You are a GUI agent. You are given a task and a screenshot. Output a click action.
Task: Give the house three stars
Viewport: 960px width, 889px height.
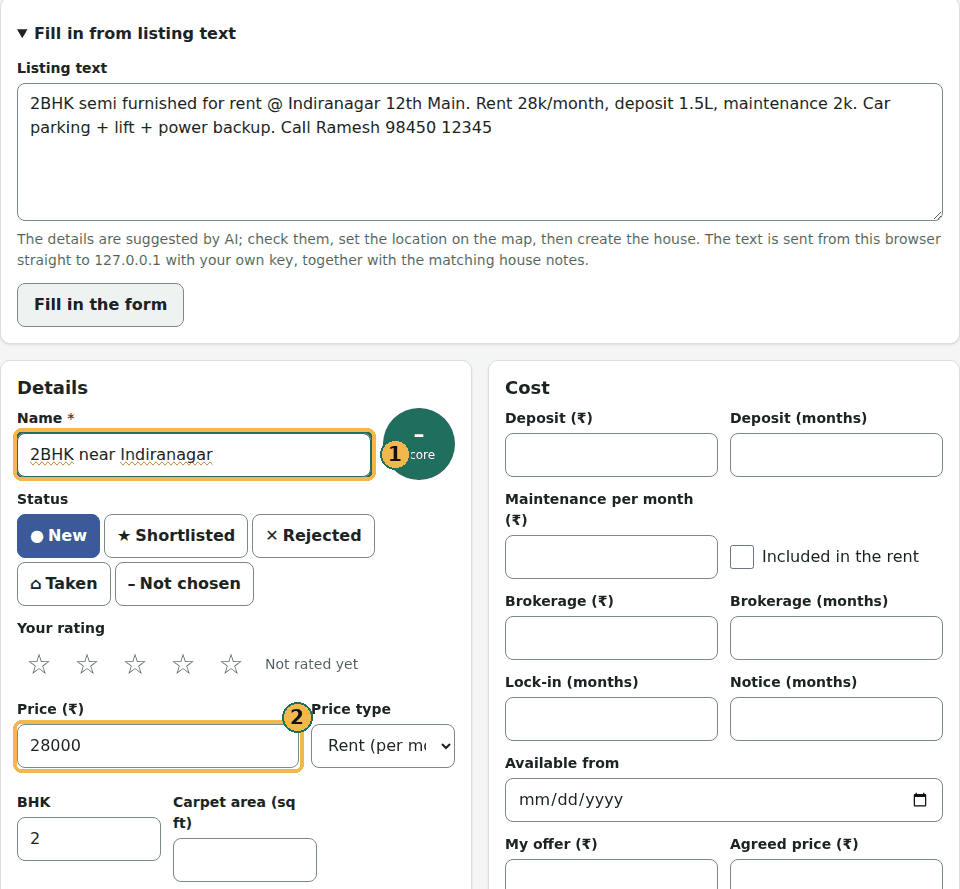[x=135, y=664]
